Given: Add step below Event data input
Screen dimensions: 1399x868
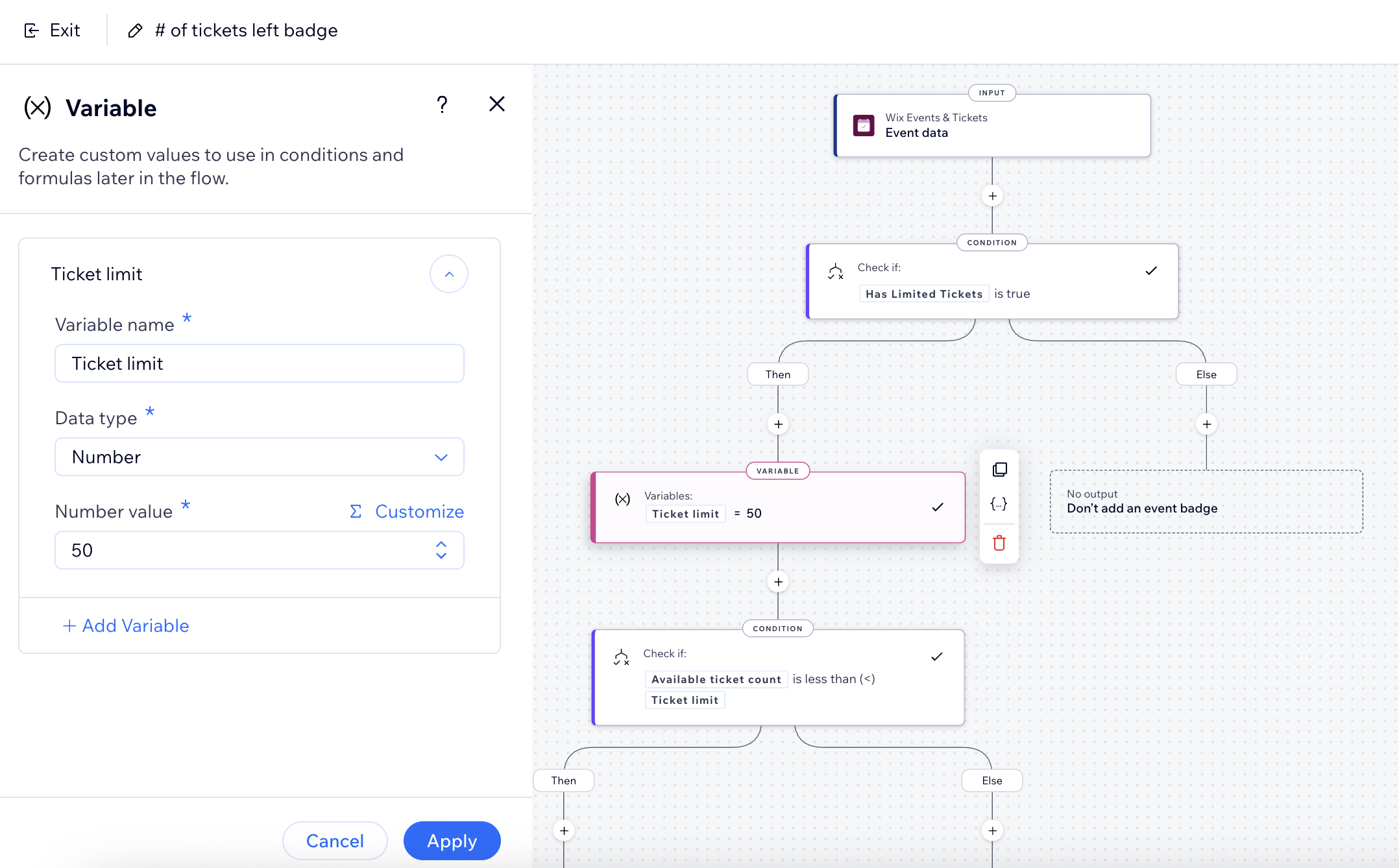Looking at the screenshot, I should (992, 196).
